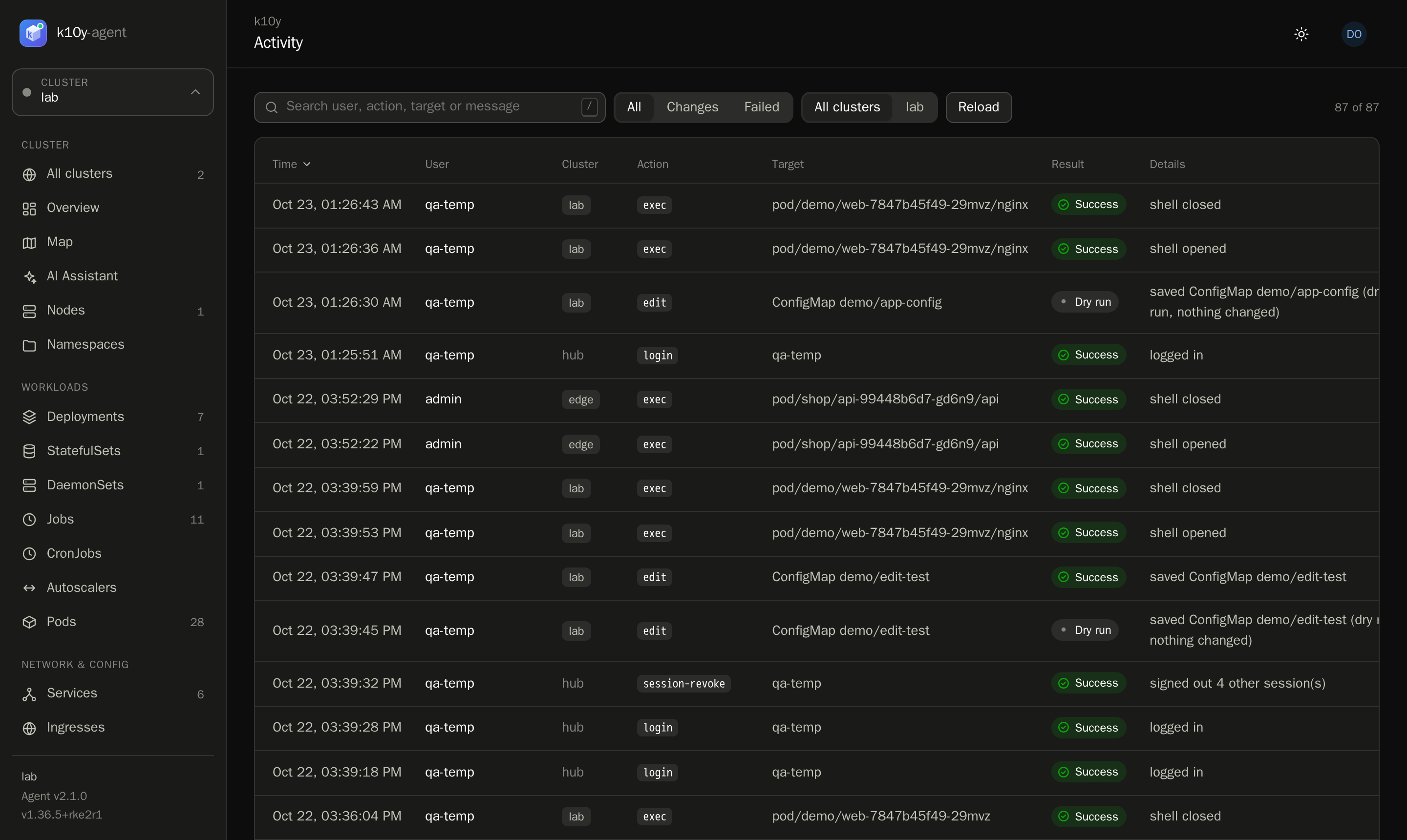
Task: Select the All filter tab
Action: click(x=634, y=107)
